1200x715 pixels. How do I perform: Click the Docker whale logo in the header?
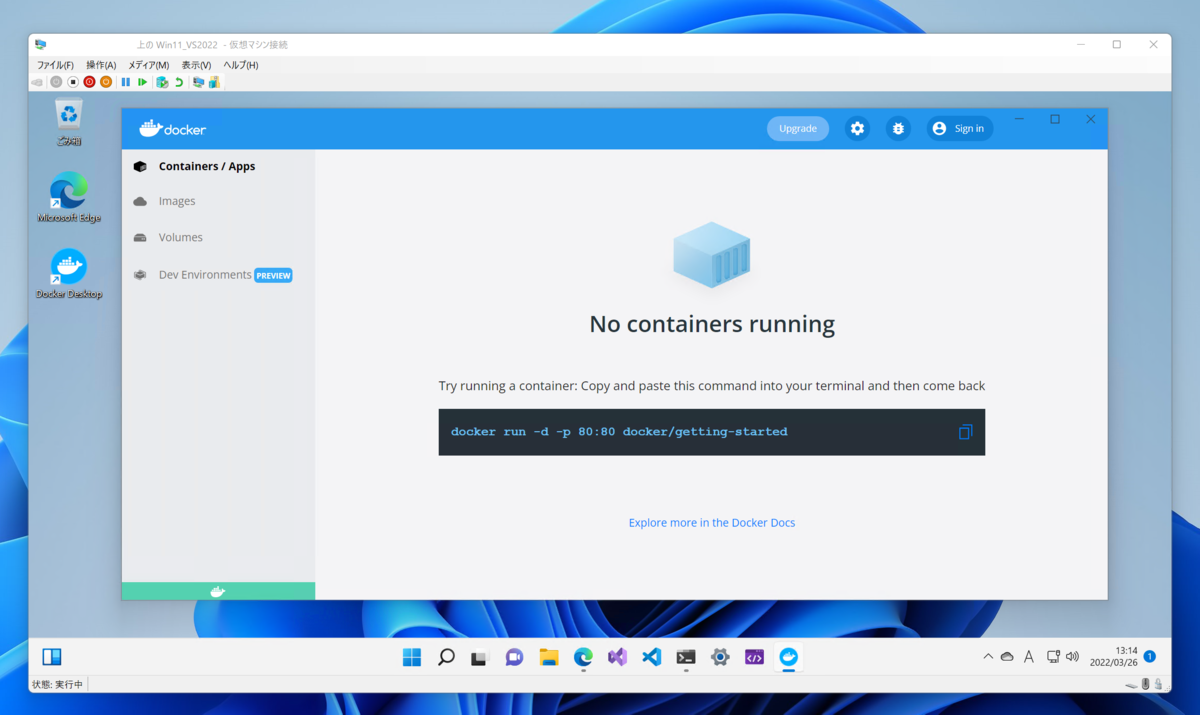click(150, 128)
